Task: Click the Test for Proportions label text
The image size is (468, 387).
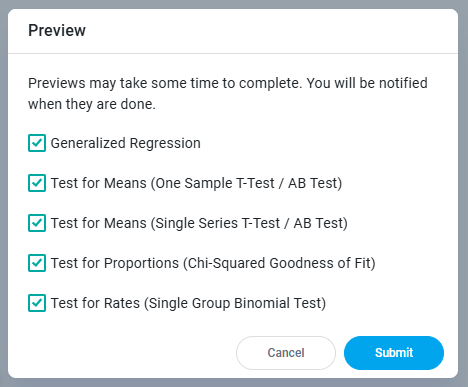Action: pos(213,263)
